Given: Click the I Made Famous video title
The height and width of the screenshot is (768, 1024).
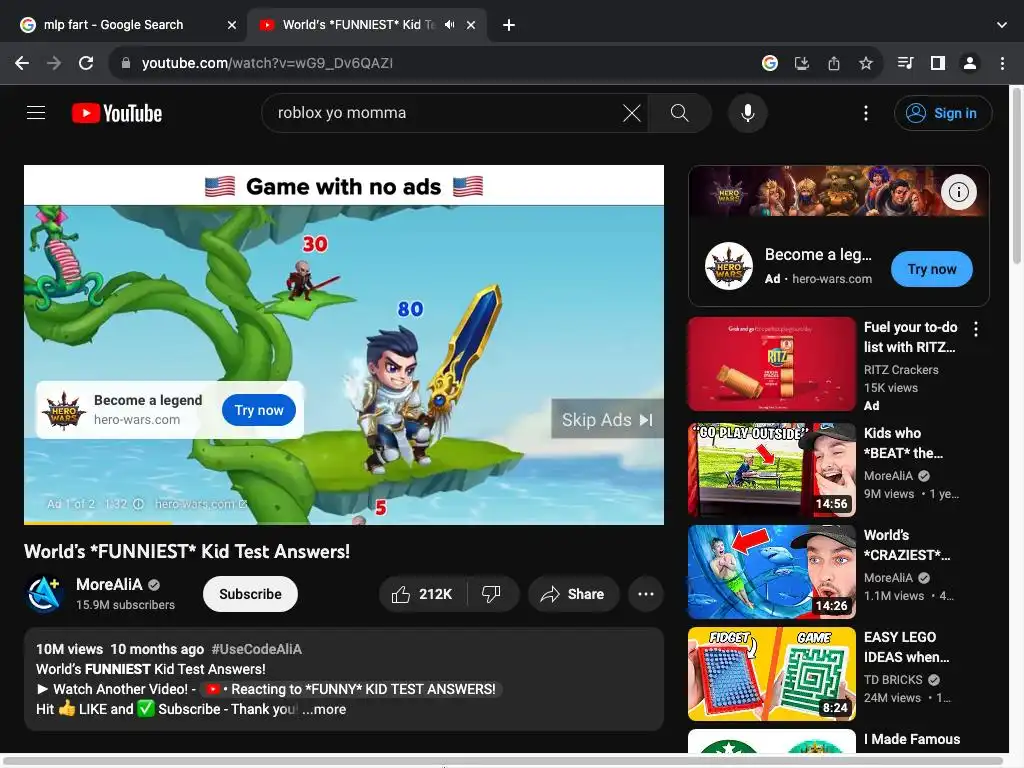Looking at the screenshot, I should pos(912,739).
